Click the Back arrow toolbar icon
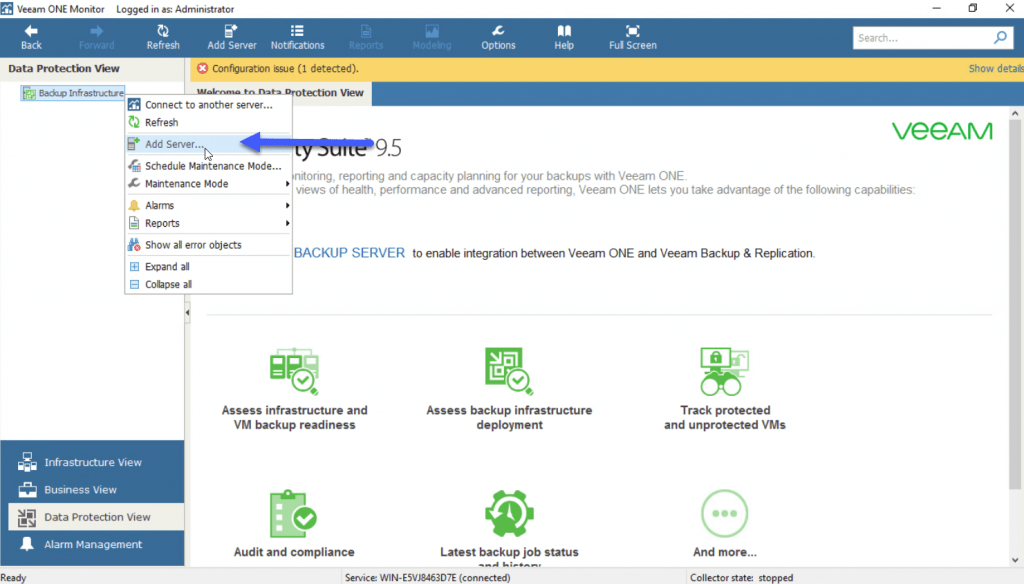This screenshot has height=584, width=1024. tap(31, 31)
